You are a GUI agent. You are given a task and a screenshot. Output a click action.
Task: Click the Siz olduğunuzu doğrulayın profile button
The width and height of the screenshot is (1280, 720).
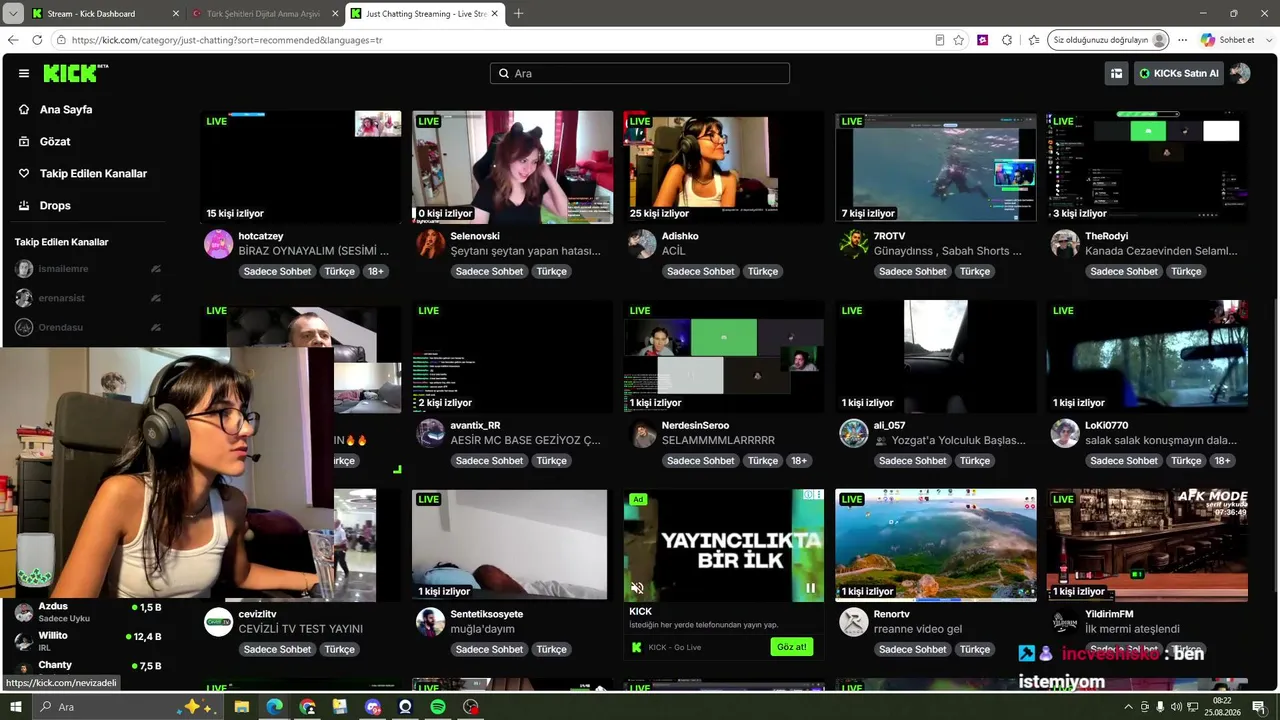[1108, 40]
